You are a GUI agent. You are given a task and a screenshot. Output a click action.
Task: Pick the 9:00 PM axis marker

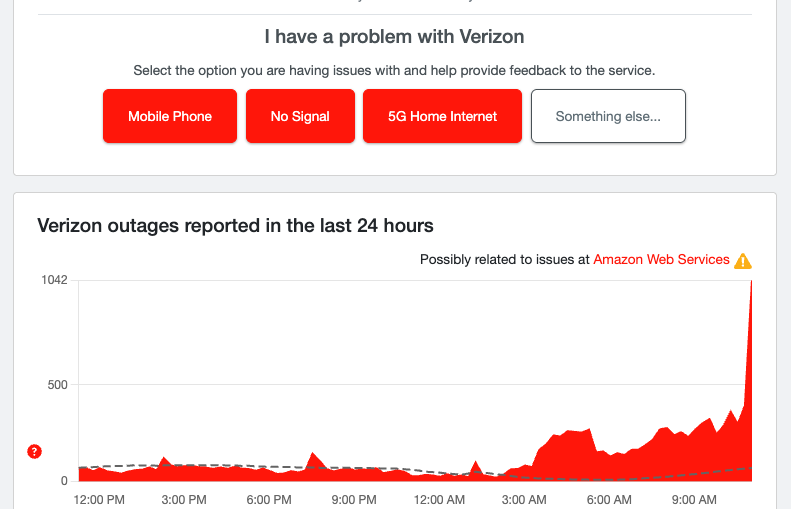tap(354, 498)
